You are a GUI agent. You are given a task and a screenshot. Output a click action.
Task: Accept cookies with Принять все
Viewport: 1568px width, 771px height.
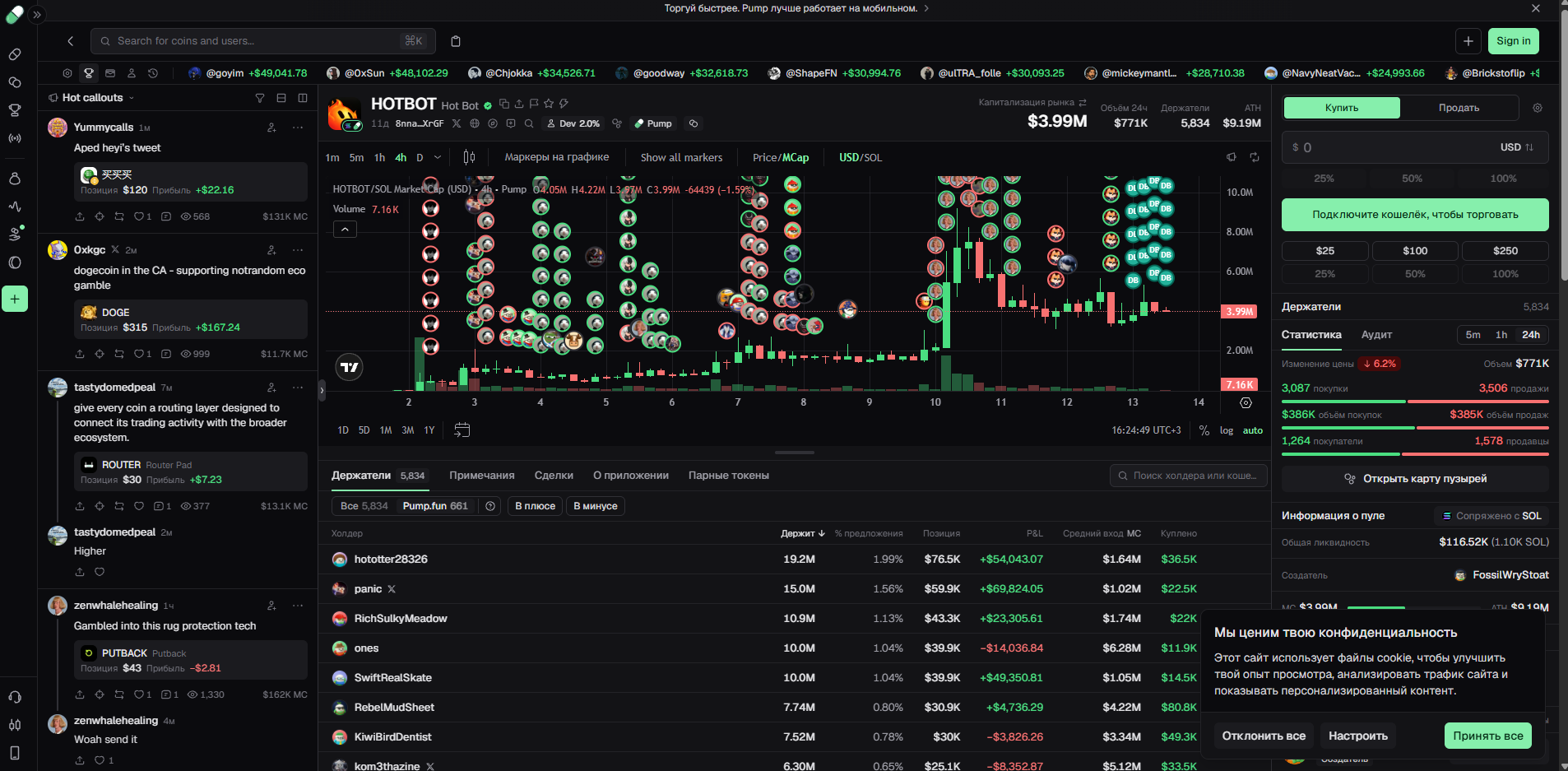coord(1488,736)
